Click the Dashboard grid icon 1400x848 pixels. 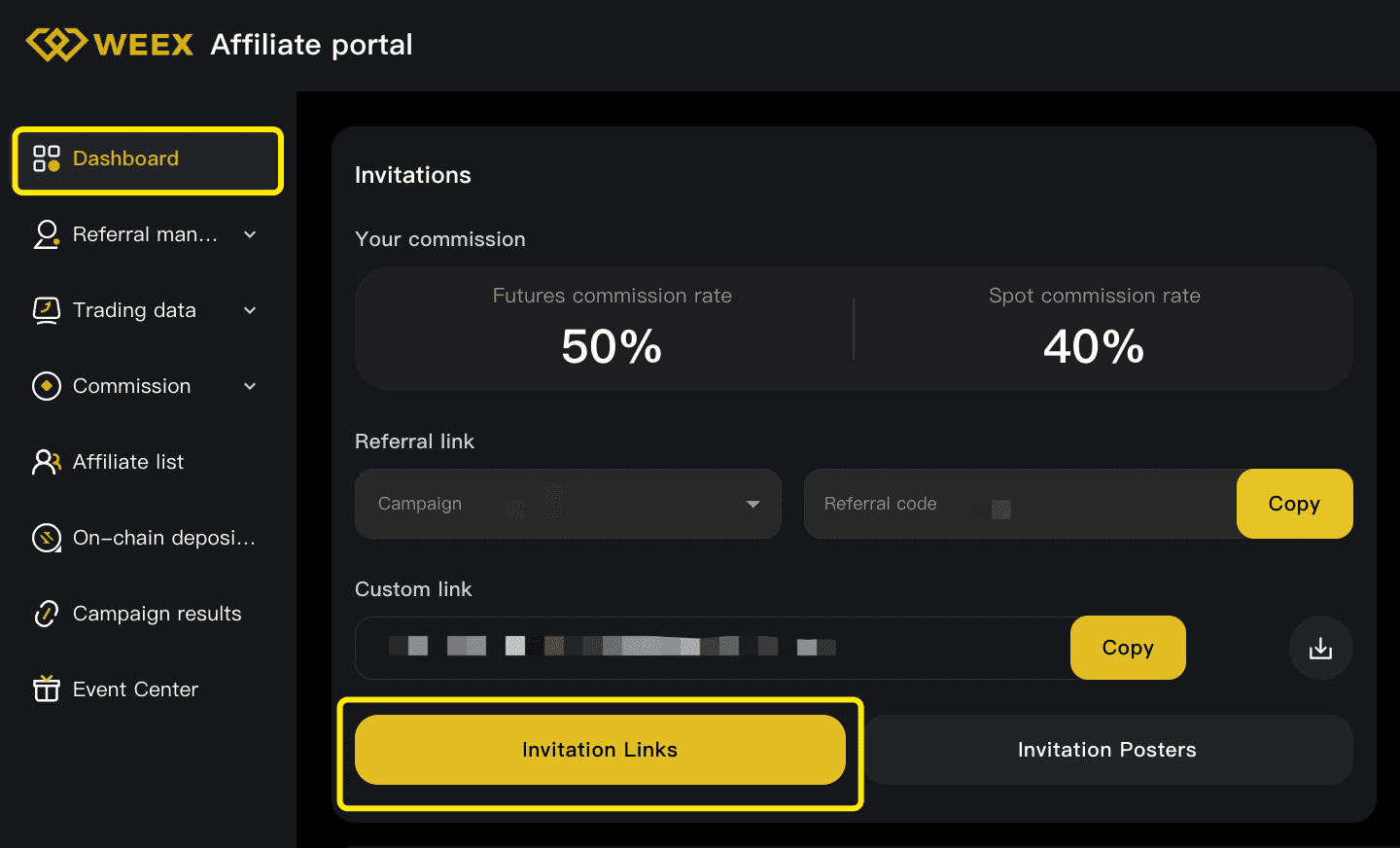(47, 159)
